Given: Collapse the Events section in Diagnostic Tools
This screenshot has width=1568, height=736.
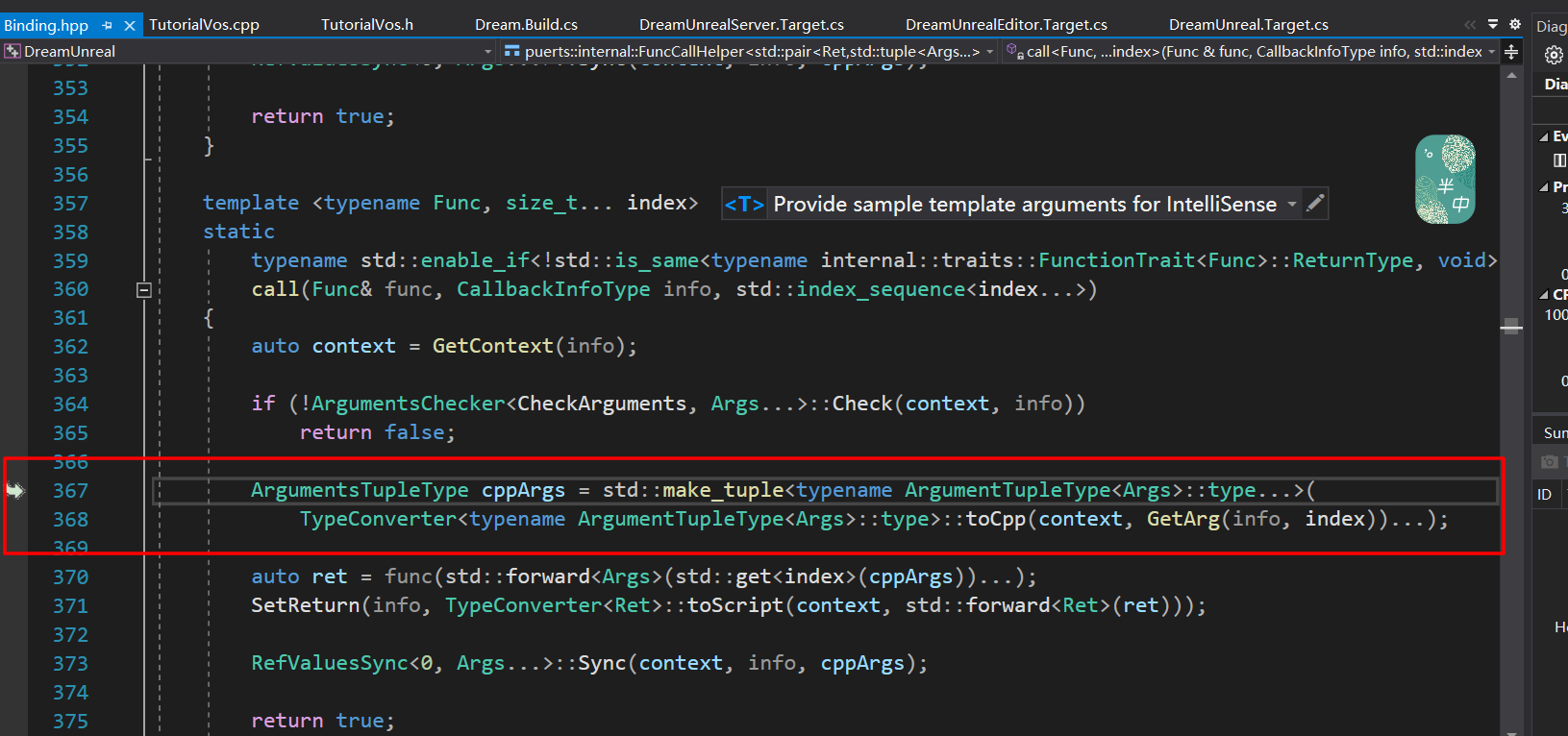Looking at the screenshot, I should (x=1544, y=137).
